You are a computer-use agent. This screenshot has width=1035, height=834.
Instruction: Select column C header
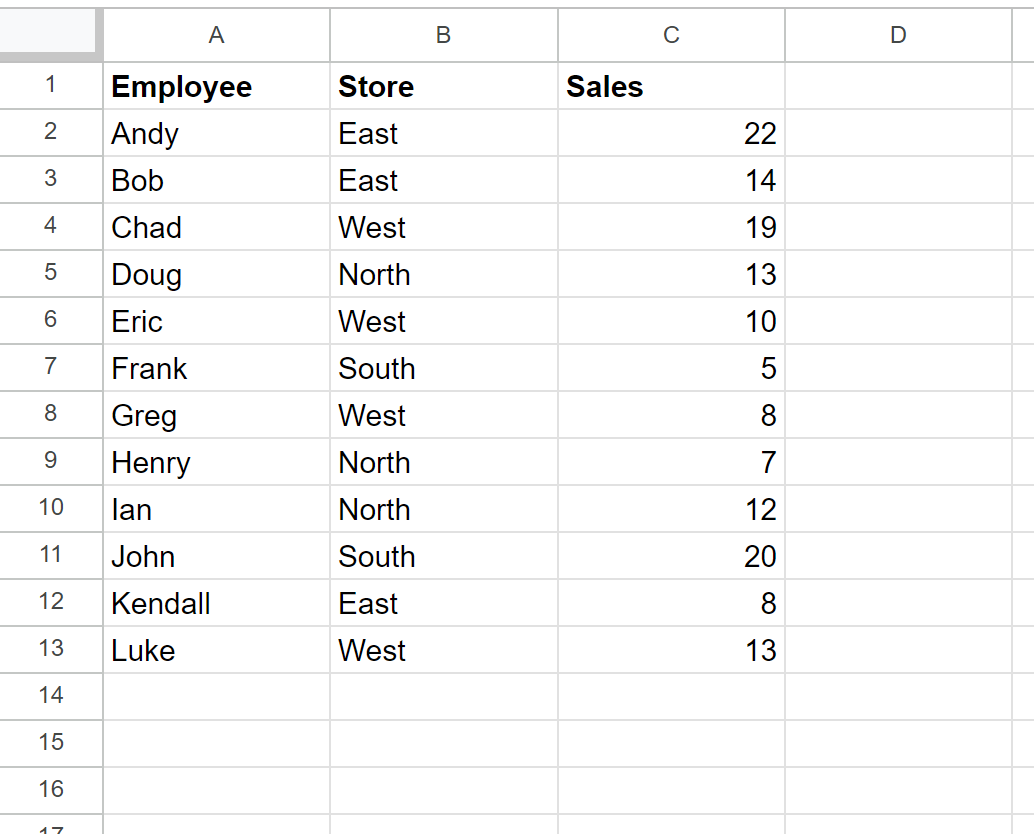coord(671,35)
